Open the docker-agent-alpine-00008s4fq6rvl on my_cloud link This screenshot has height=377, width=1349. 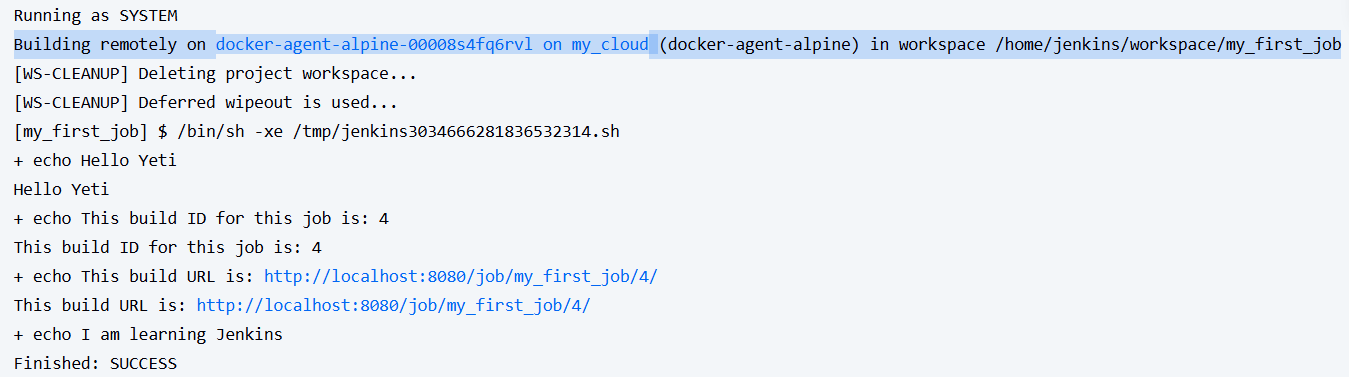coord(432,45)
